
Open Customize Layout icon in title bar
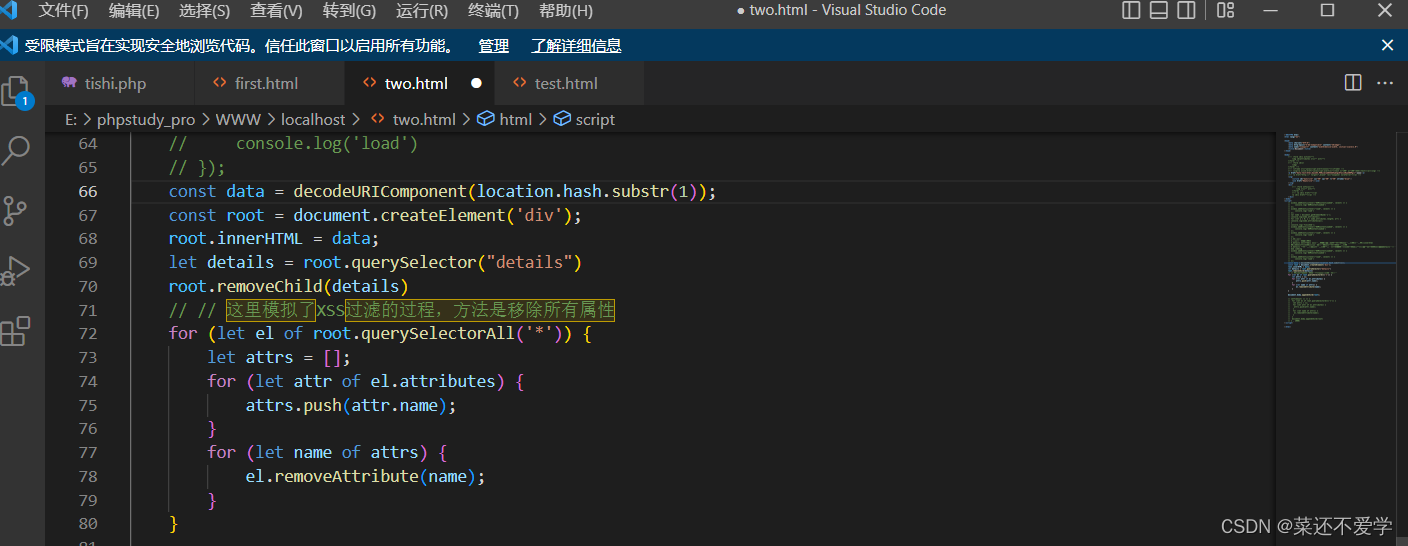1226,11
